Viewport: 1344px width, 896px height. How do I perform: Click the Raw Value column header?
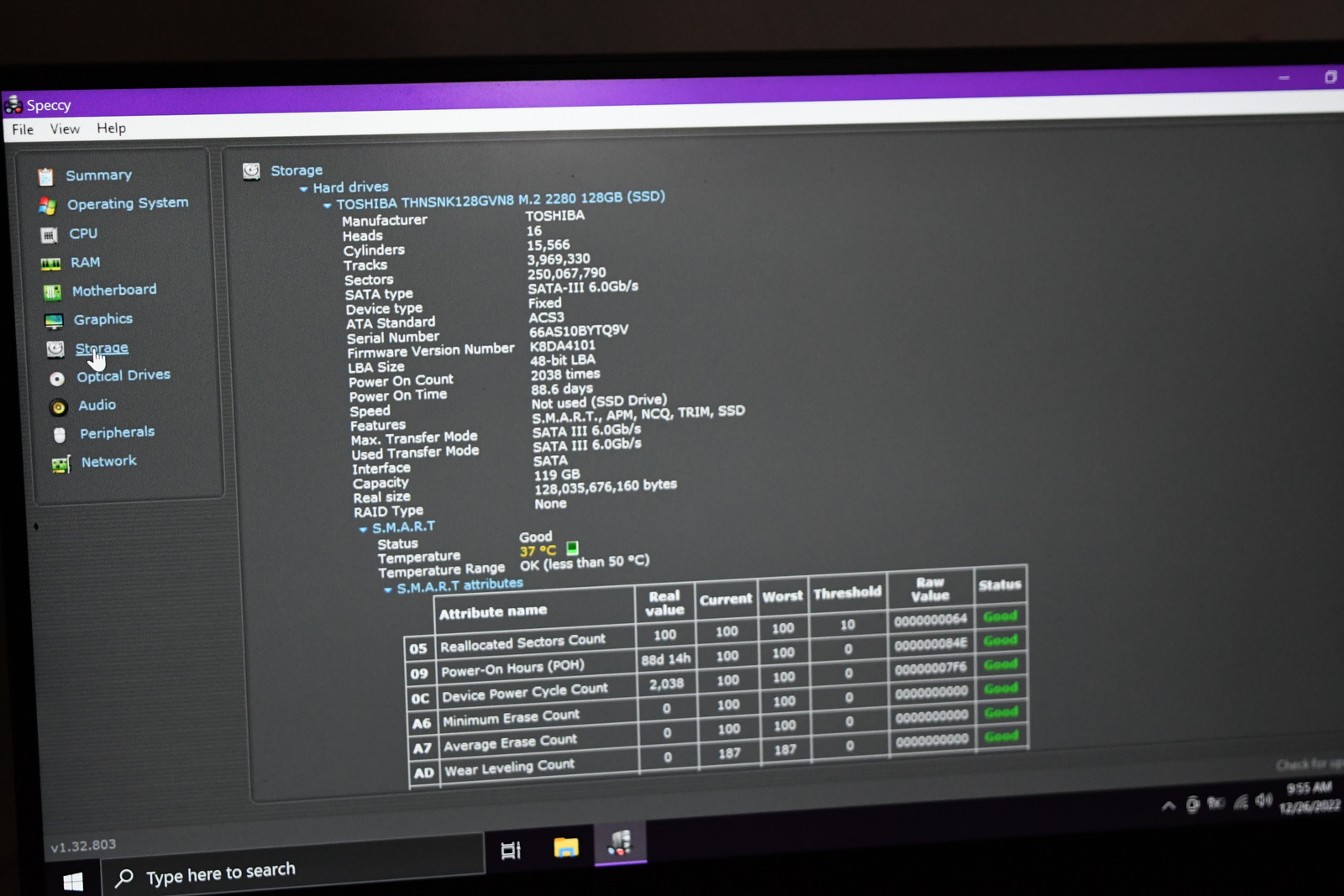pyautogui.click(x=931, y=589)
